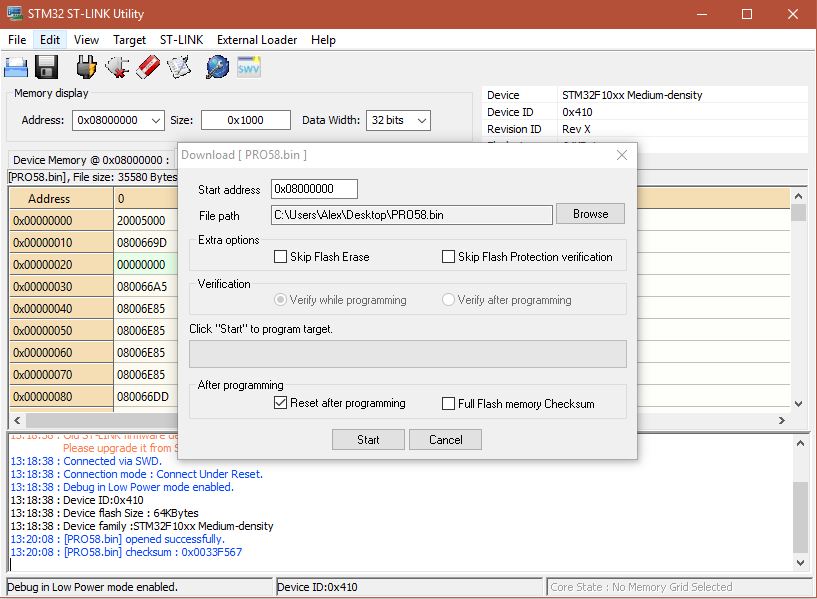
Task: Click memory cell value 080066A5
Action: (141, 286)
